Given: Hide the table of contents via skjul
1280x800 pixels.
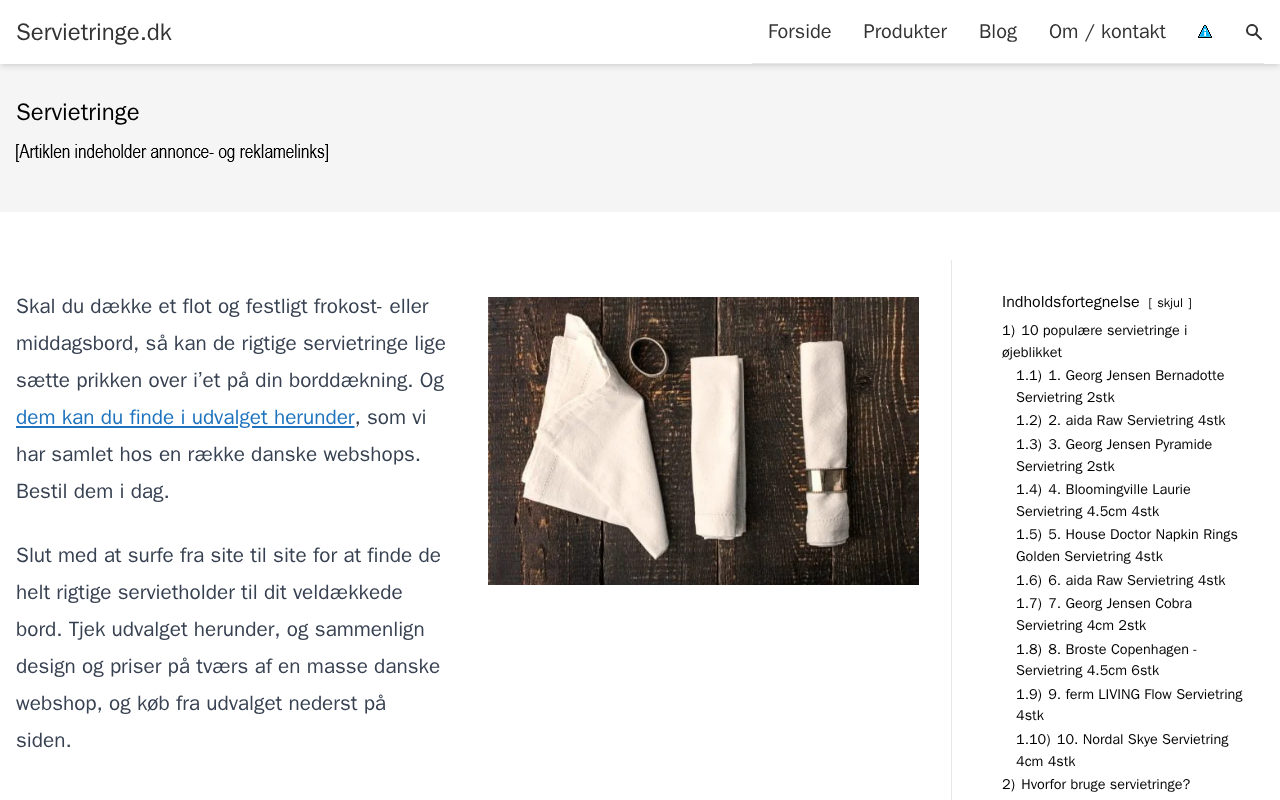Looking at the screenshot, I should point(1170,303).
